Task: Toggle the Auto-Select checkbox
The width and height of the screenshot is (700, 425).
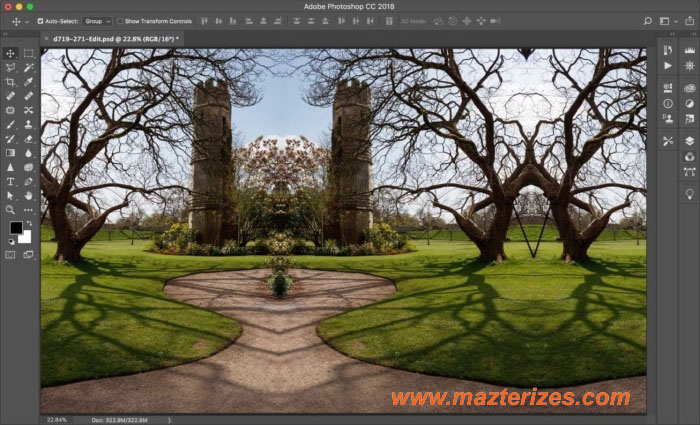Action: [40, 21]
